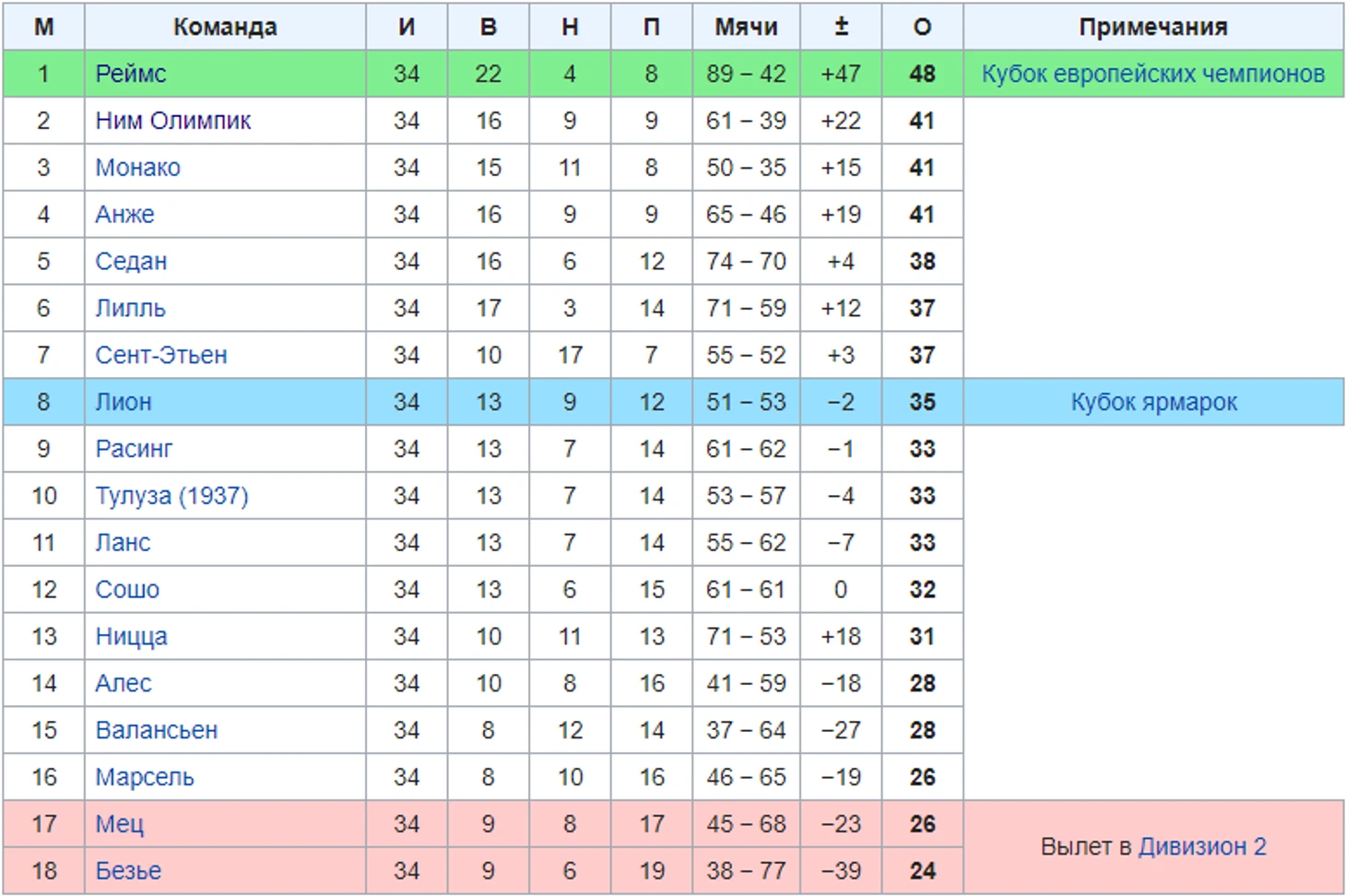The width and height of the screenshot is (1346, 896).
Task: Select the Расинг team link
Action: pyautogui.click(x=134, y=449)
